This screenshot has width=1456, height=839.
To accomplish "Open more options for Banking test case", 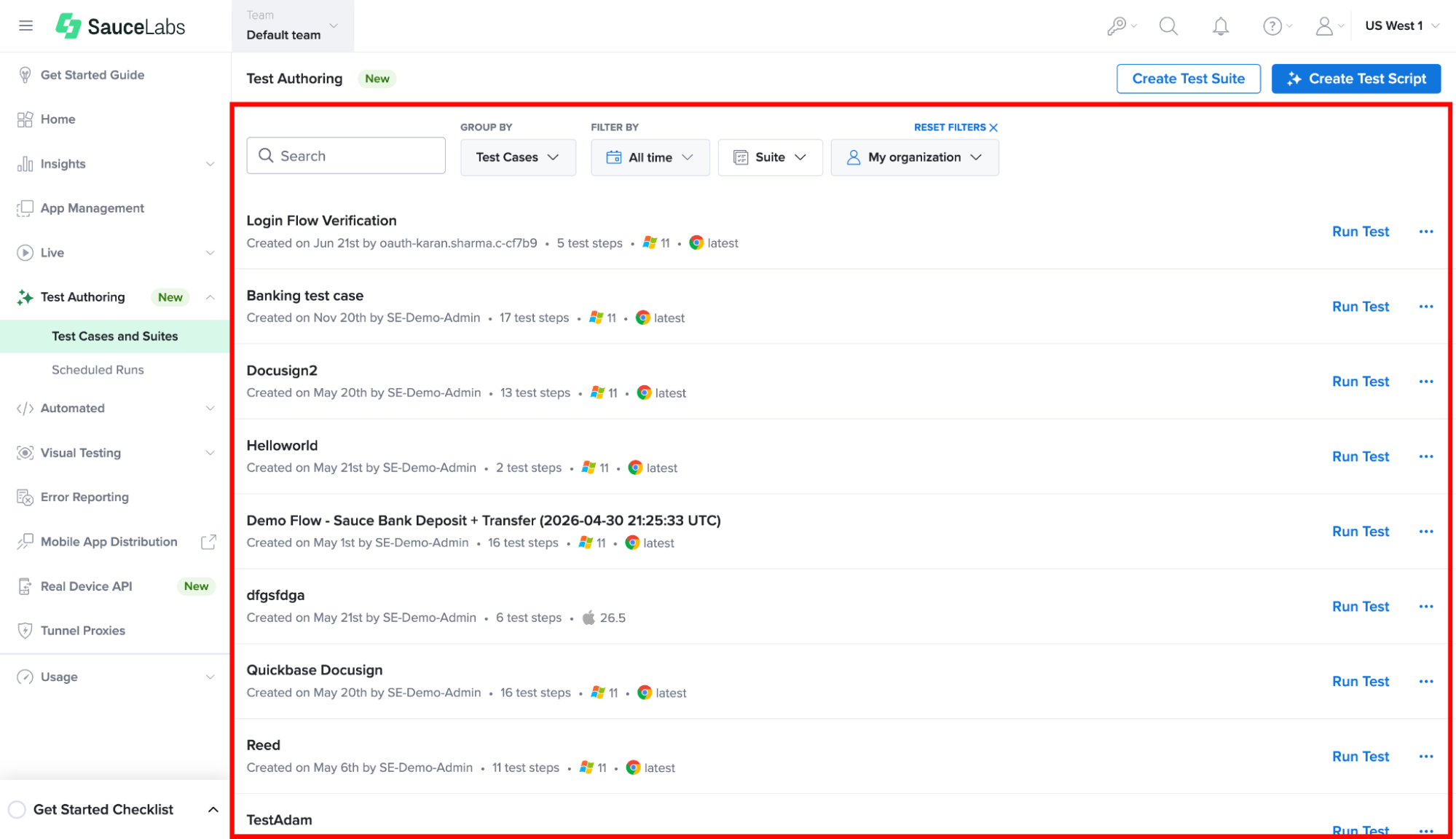I will point(1426,307).
